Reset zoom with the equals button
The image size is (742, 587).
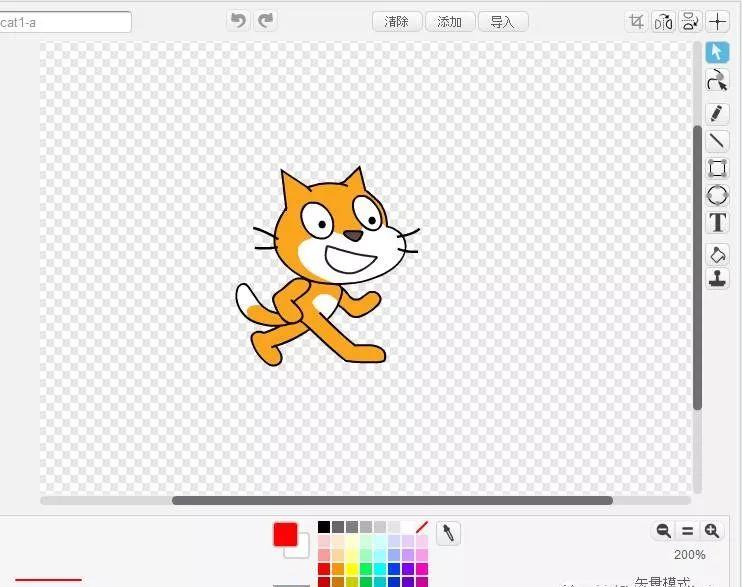pos(688,531)
